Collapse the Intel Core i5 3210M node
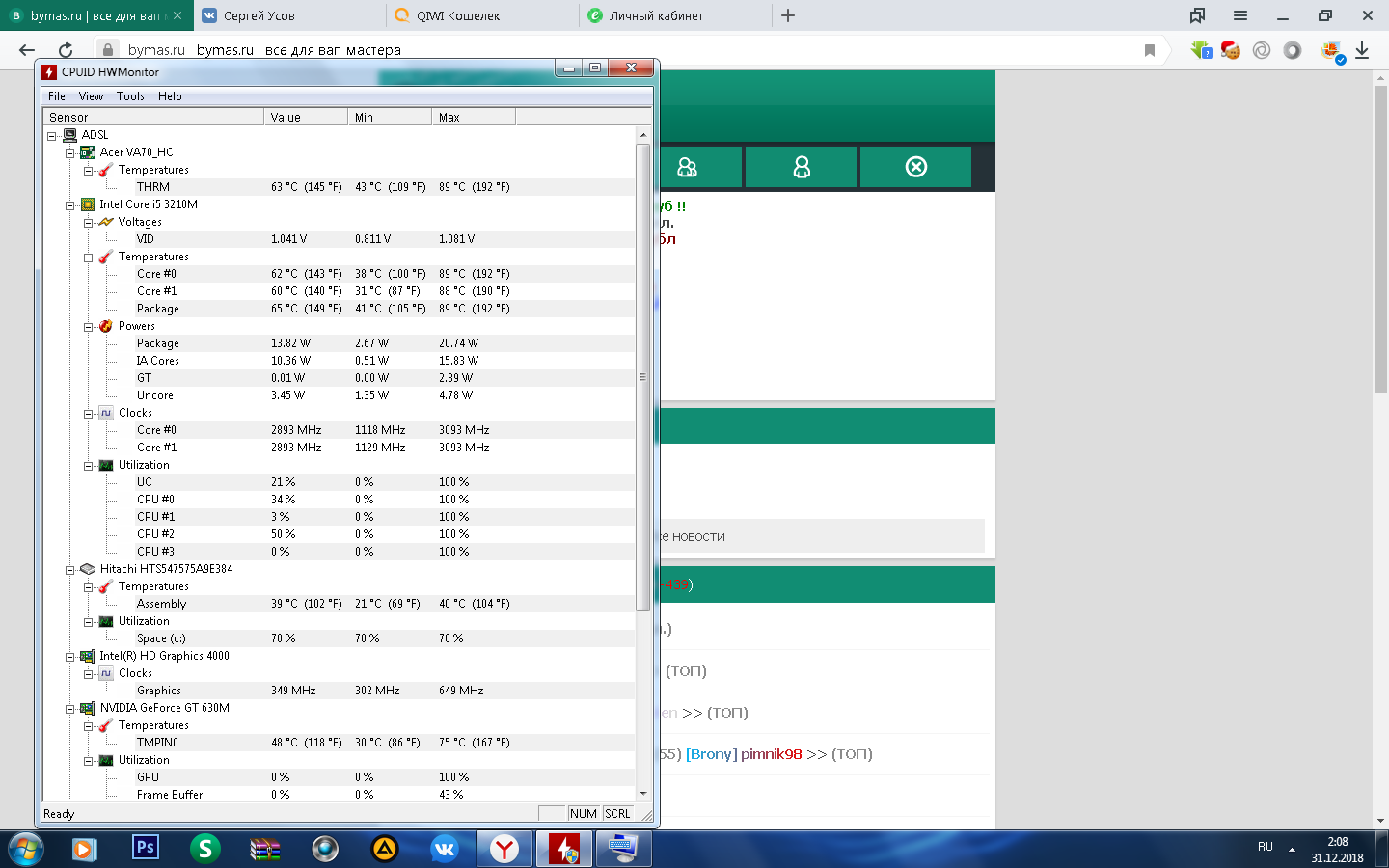 (x=70, y=205)
